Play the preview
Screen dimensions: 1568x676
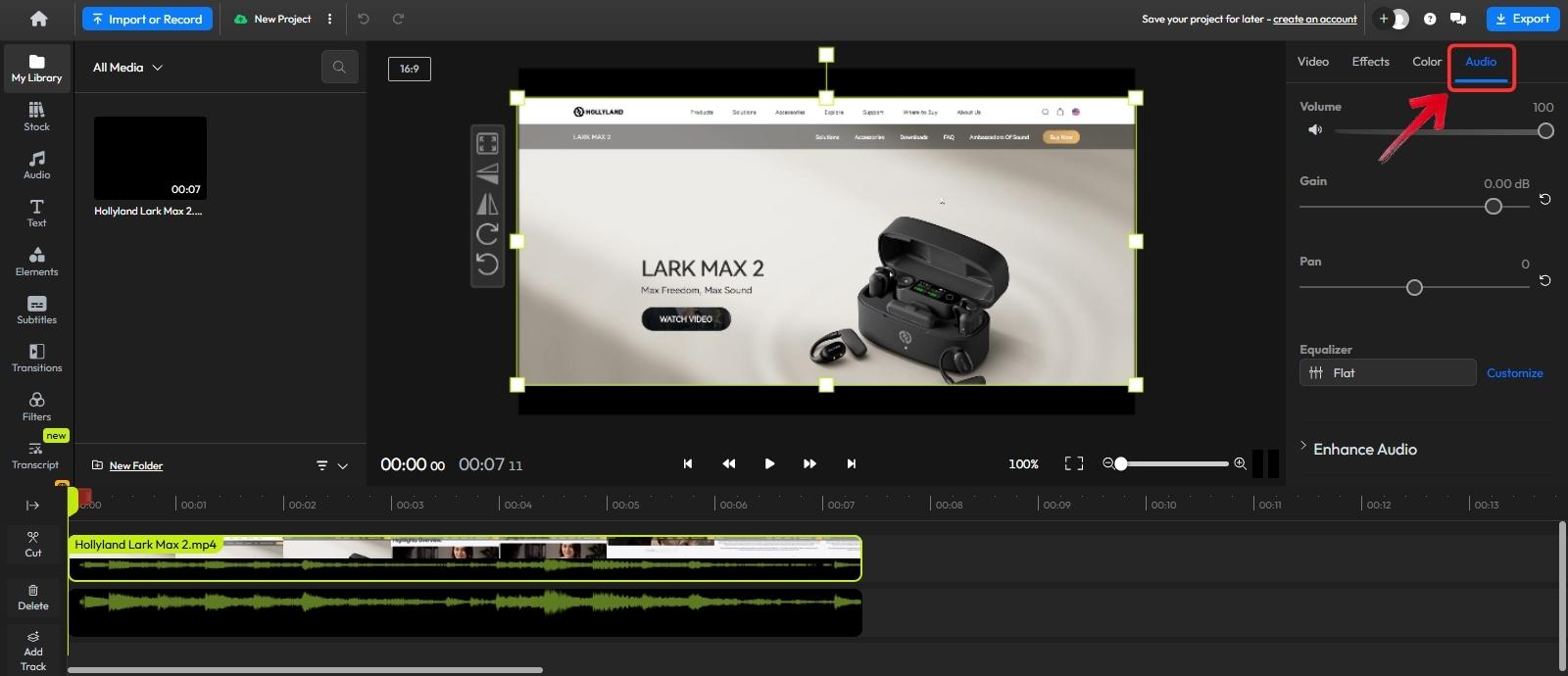769,463
